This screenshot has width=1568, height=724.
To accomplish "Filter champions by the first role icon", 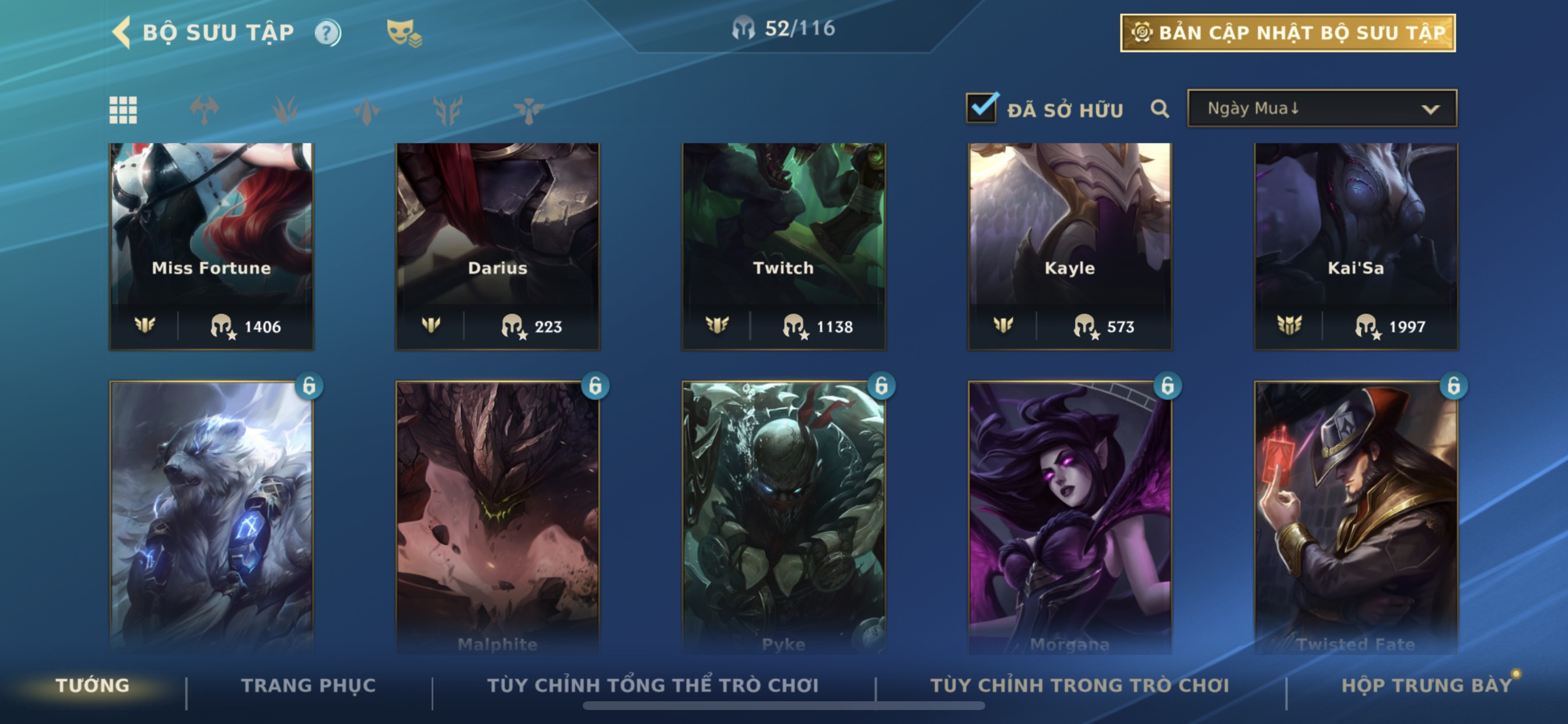I will coord(205,110).
